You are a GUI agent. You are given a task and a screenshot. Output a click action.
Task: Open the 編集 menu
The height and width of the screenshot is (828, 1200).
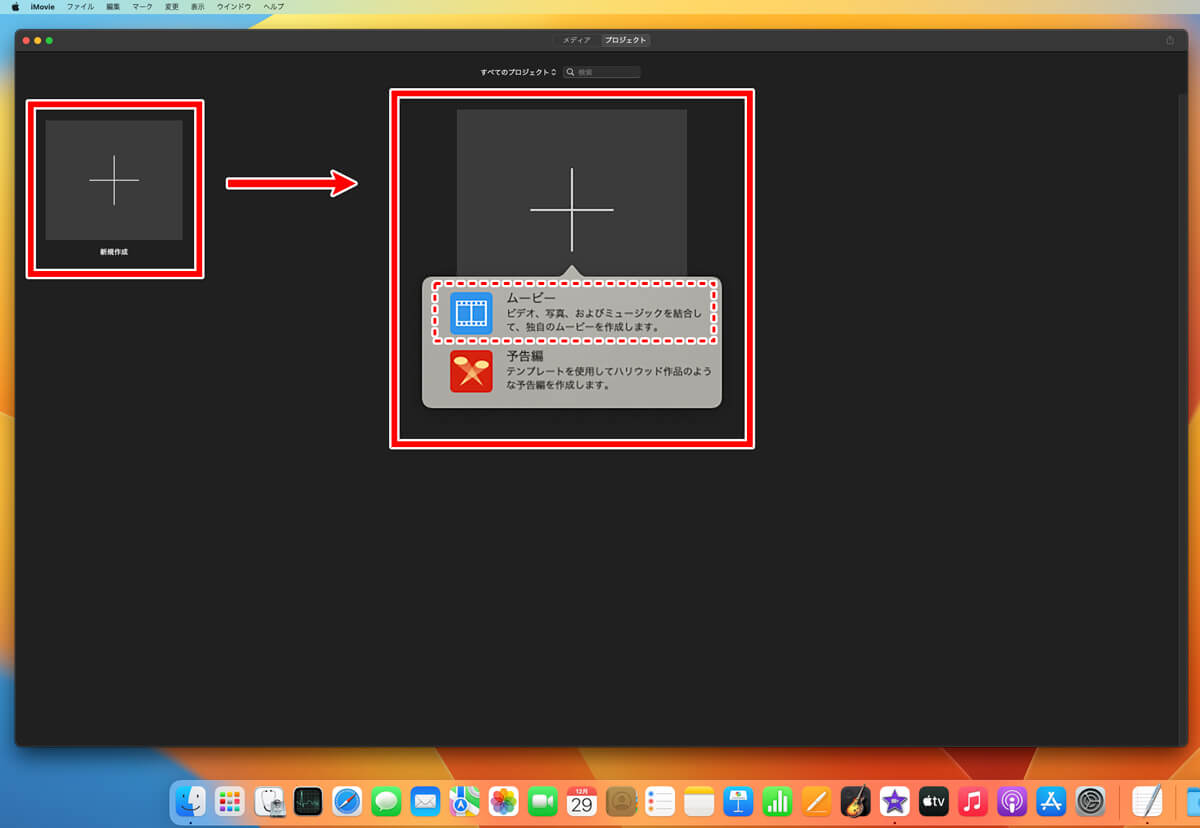[x=113, y=6]
